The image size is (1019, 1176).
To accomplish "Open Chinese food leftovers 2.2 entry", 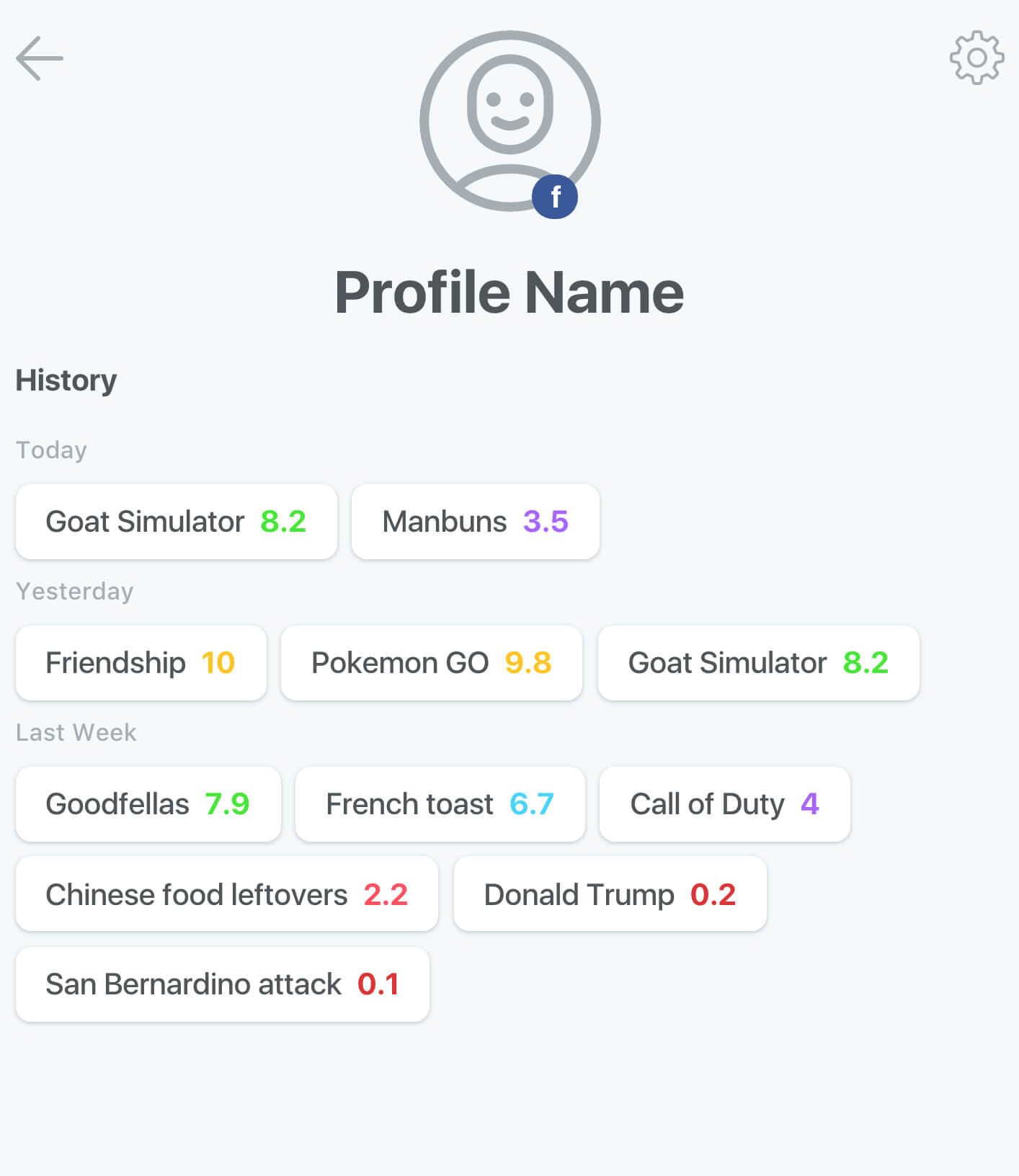I will click(x=227, y=894).
